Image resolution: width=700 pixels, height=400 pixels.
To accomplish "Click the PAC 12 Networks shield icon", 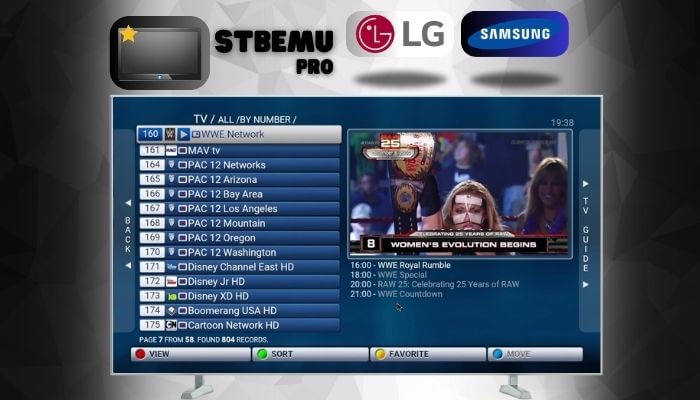I will (171, 165).
